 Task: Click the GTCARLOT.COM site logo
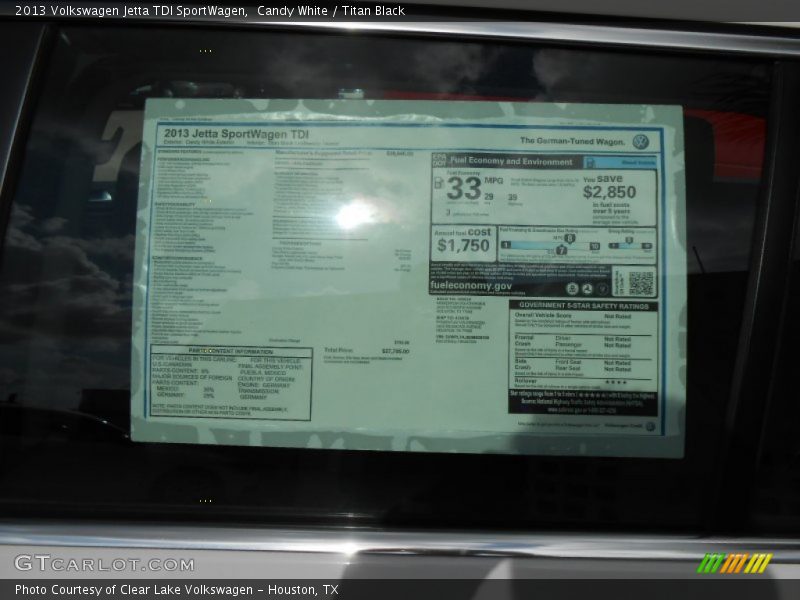pos(104,564)
